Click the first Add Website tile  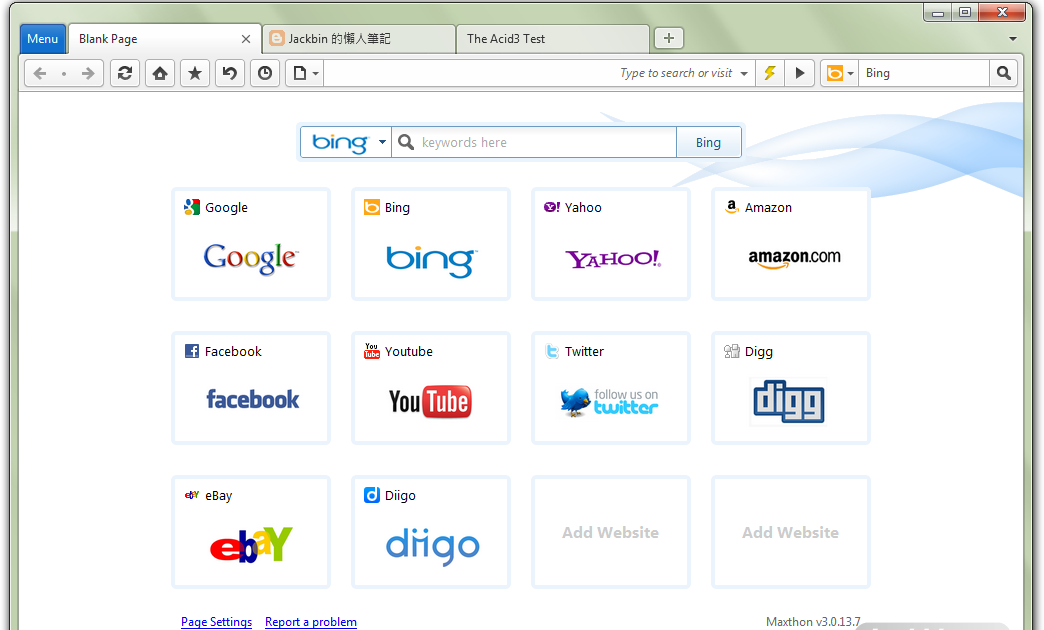coord(611,532)
